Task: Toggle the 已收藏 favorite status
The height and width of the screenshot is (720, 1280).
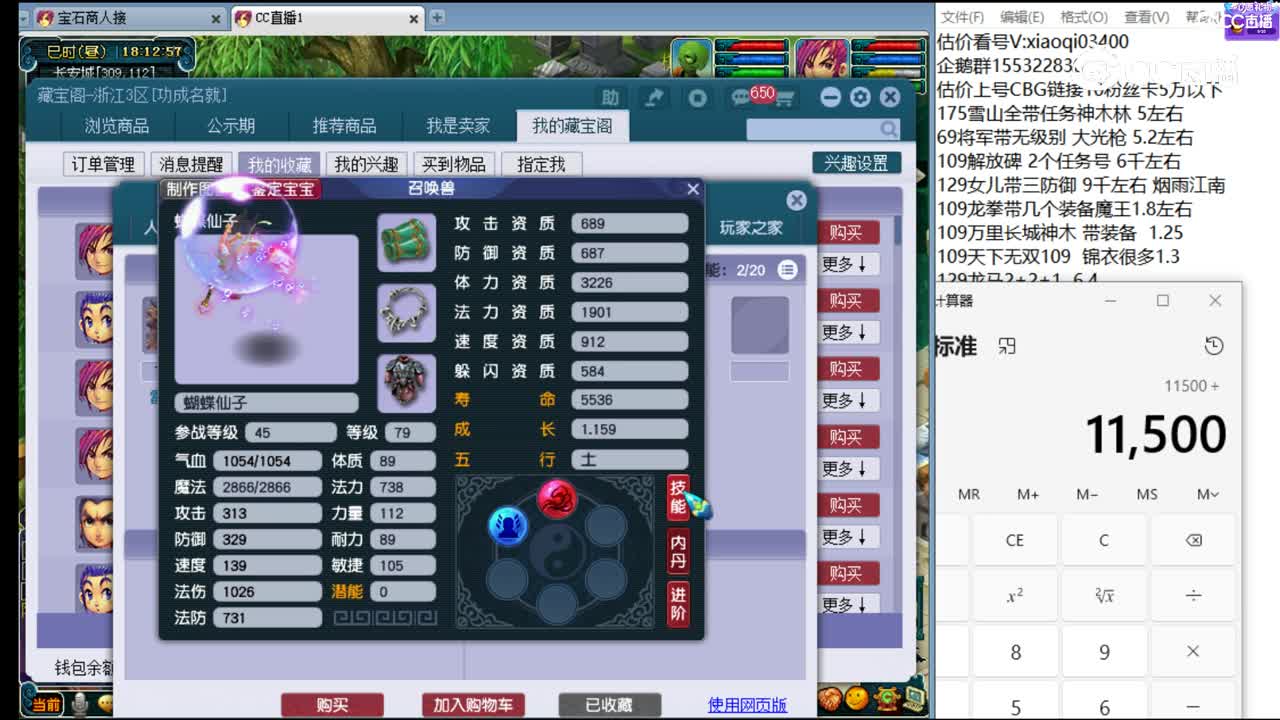Action: (x=608, y=704)
